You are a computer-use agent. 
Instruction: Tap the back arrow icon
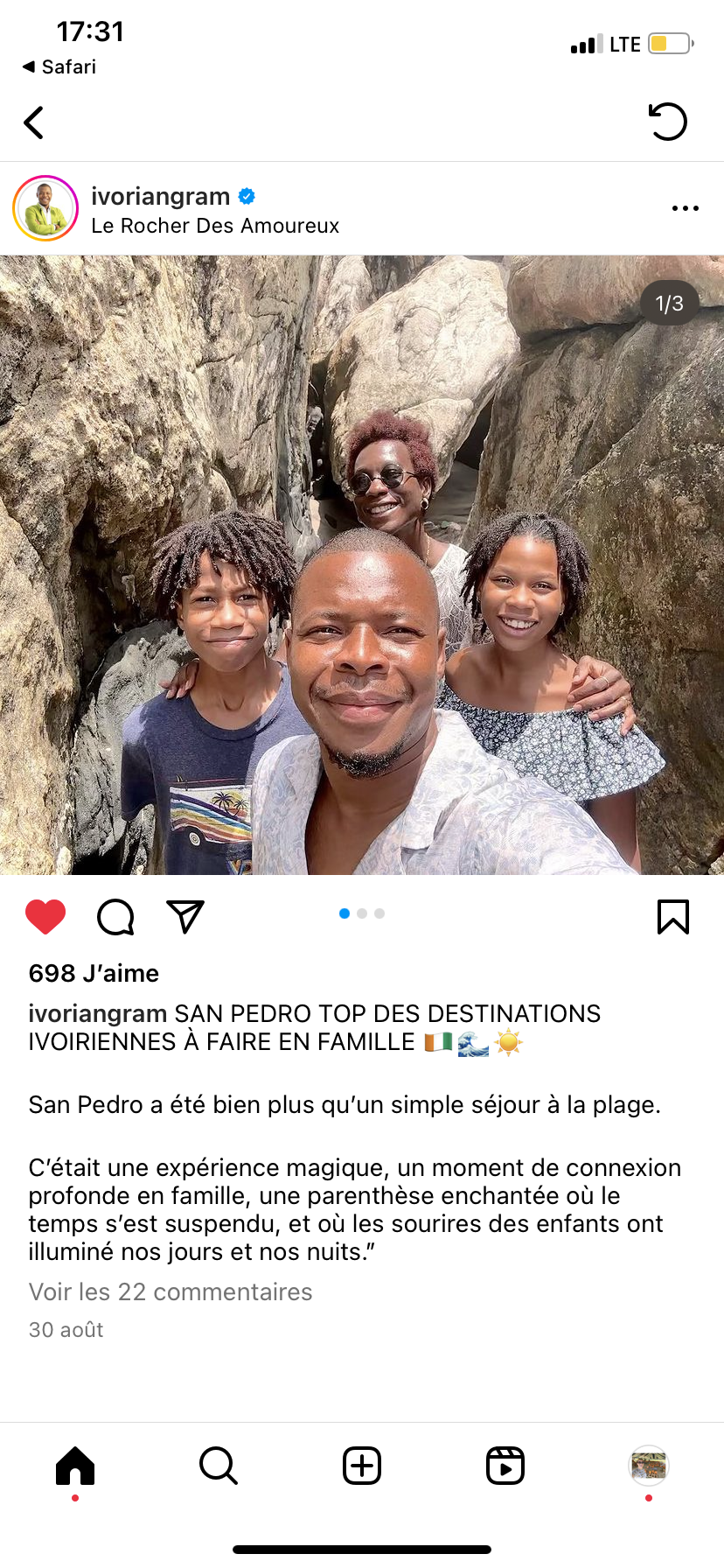point(33,122)
